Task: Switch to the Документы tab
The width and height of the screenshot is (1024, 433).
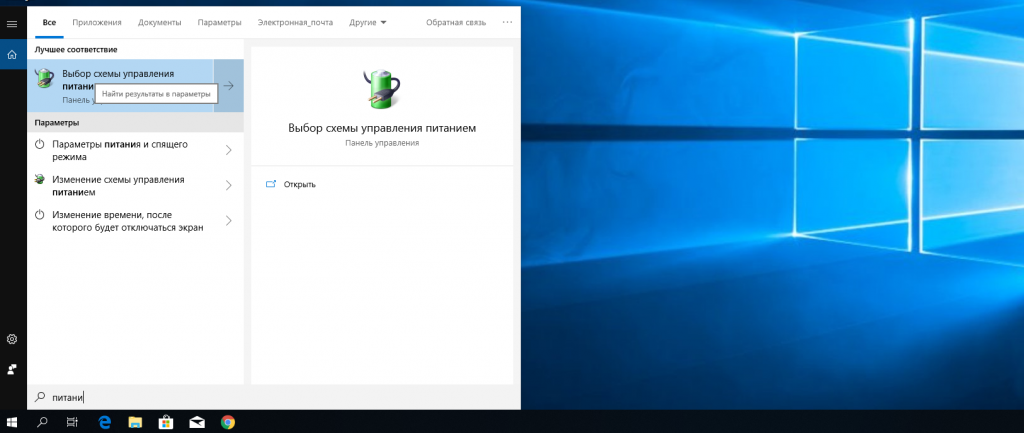Action: point(159,22)
